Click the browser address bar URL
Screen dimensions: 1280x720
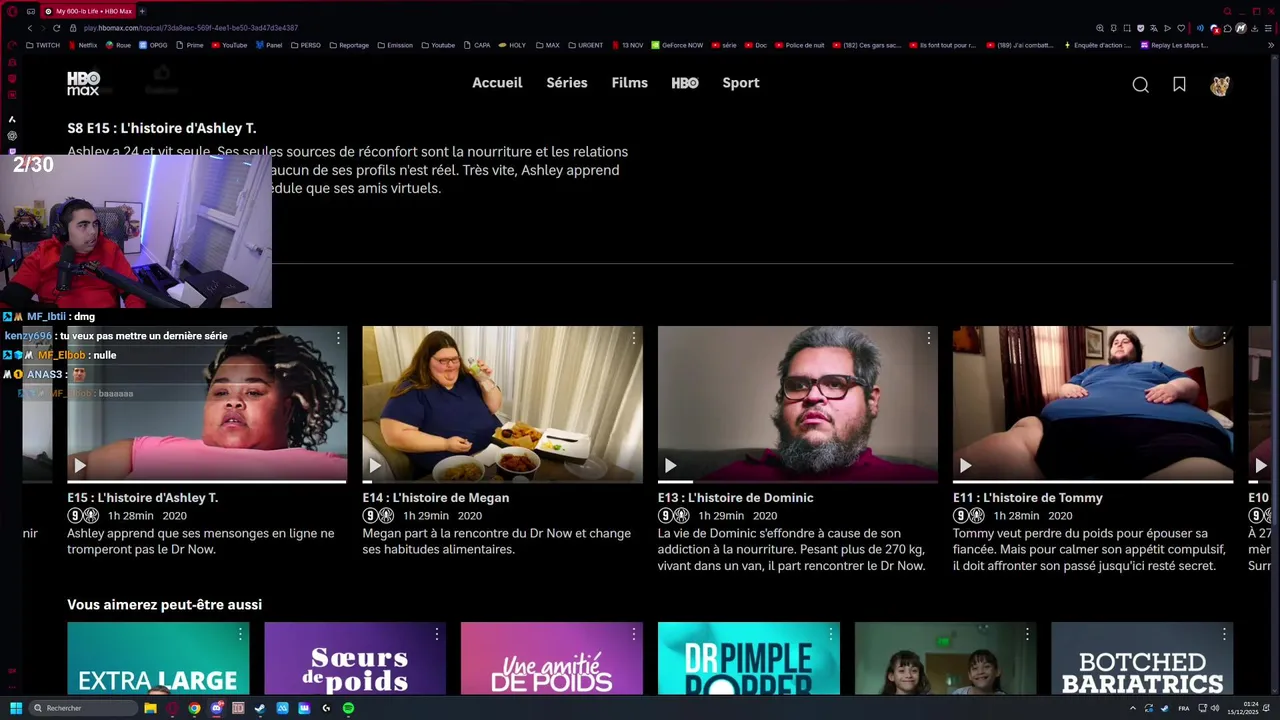click(x=190, y=28)
